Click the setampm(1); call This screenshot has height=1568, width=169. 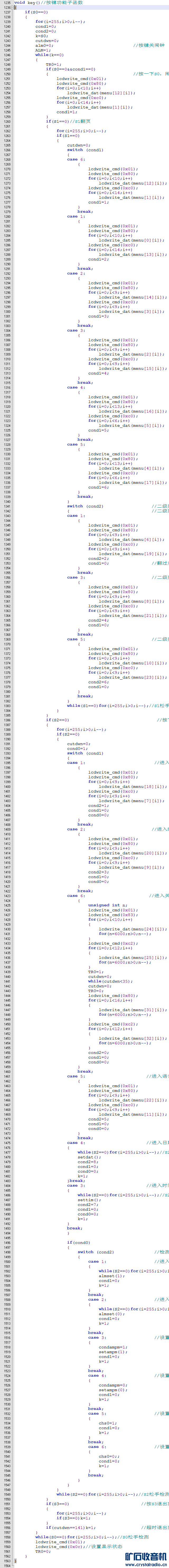click(113, 1351)
